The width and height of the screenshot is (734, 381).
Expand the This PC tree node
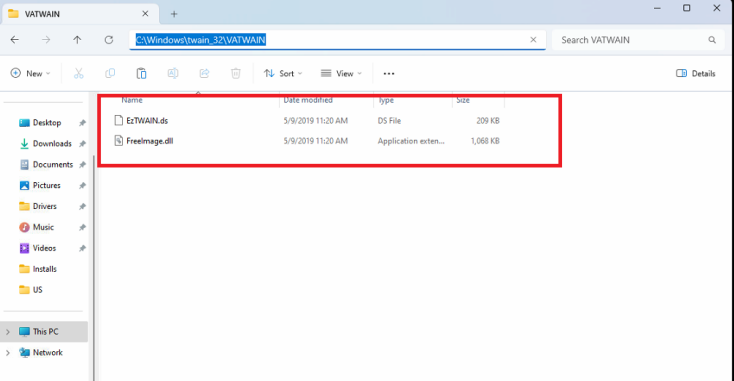(x=8, y=332)
